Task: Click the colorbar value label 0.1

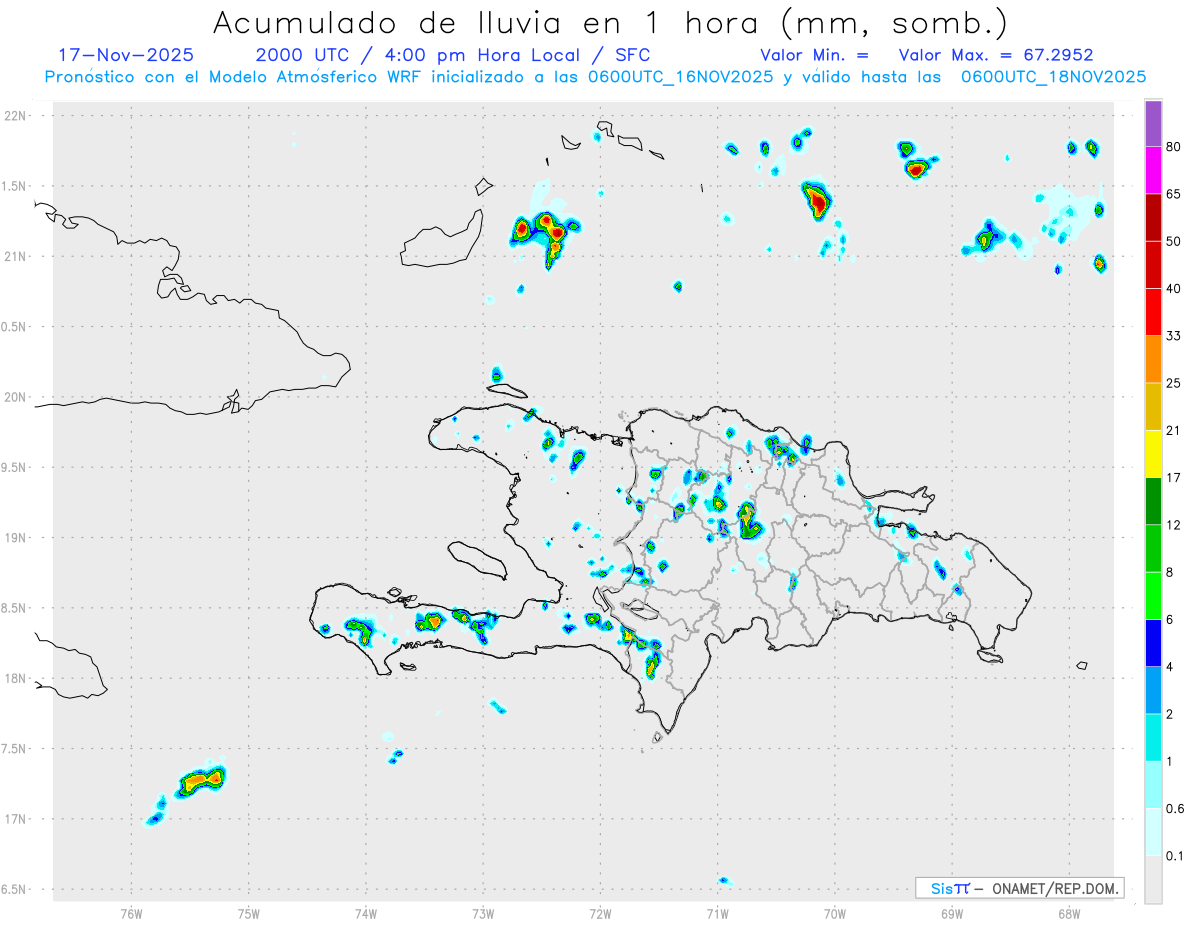Action: coord(1175,856)
